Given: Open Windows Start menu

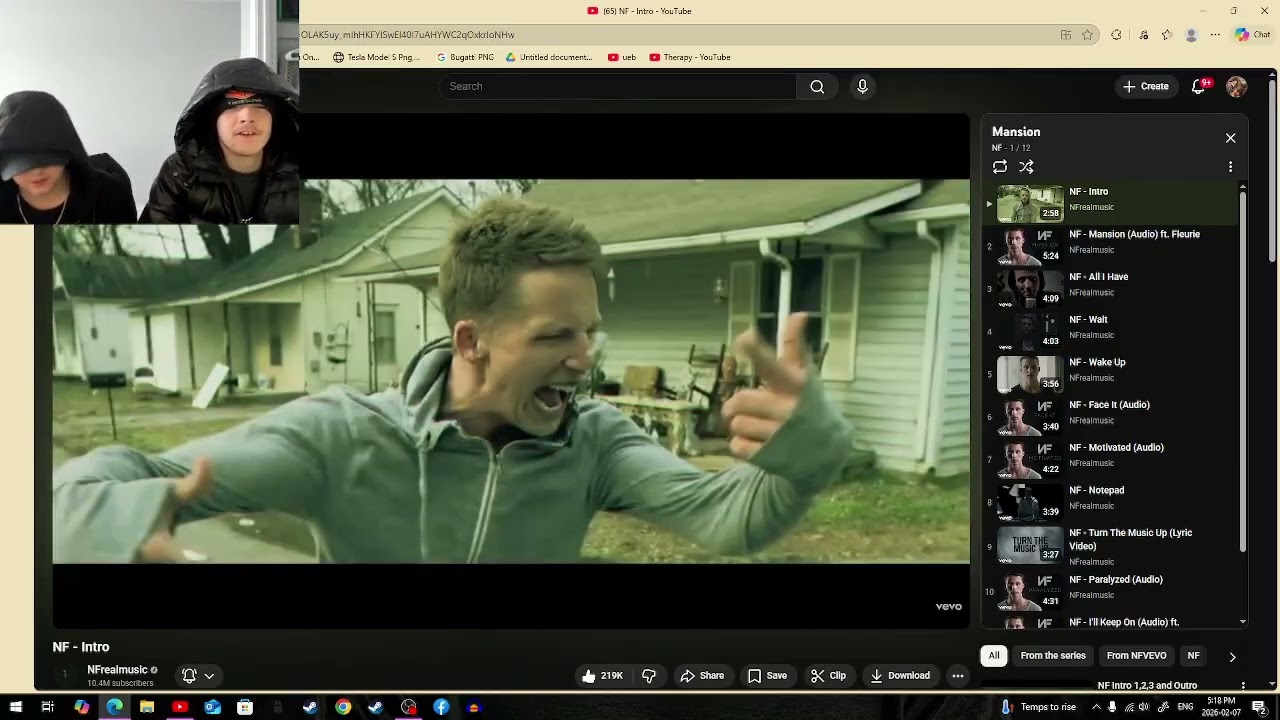Looking at the screenshot, I should tap(15, 707).
